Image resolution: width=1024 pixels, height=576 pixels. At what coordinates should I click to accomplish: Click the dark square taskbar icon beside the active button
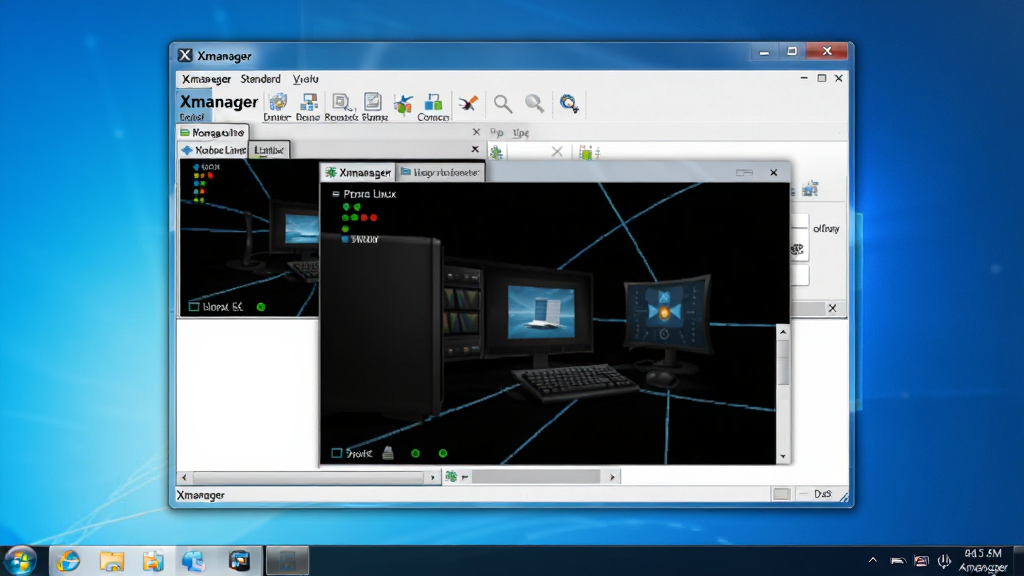click(240, 560)
